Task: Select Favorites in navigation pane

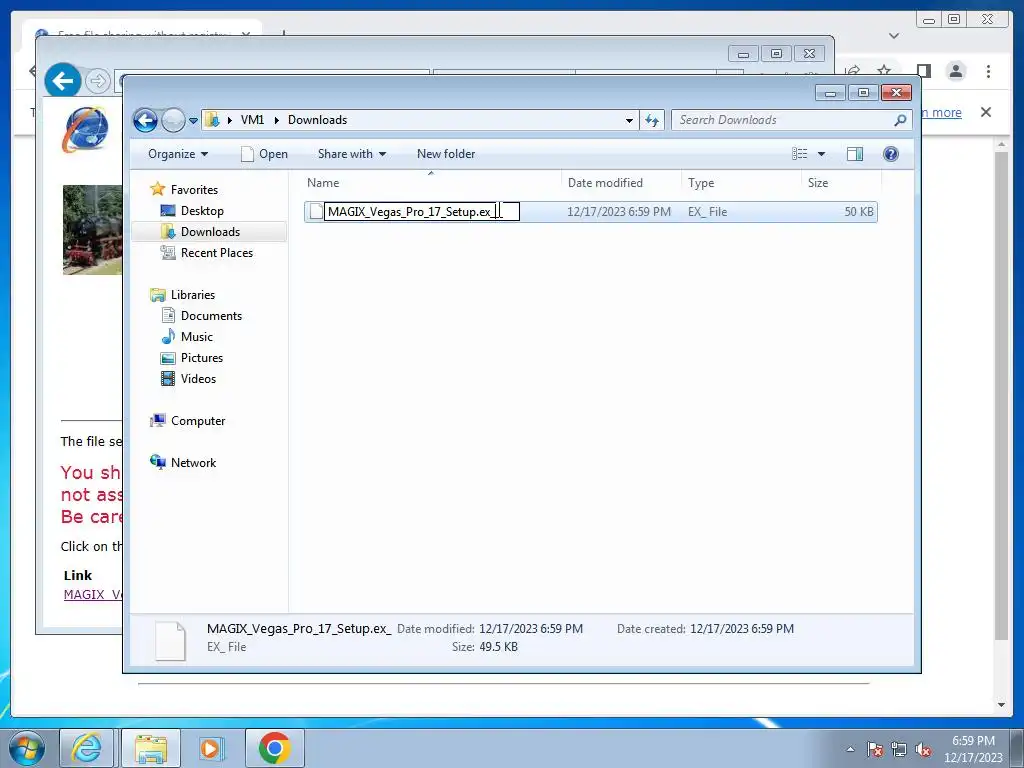Action: pos(194,189)
